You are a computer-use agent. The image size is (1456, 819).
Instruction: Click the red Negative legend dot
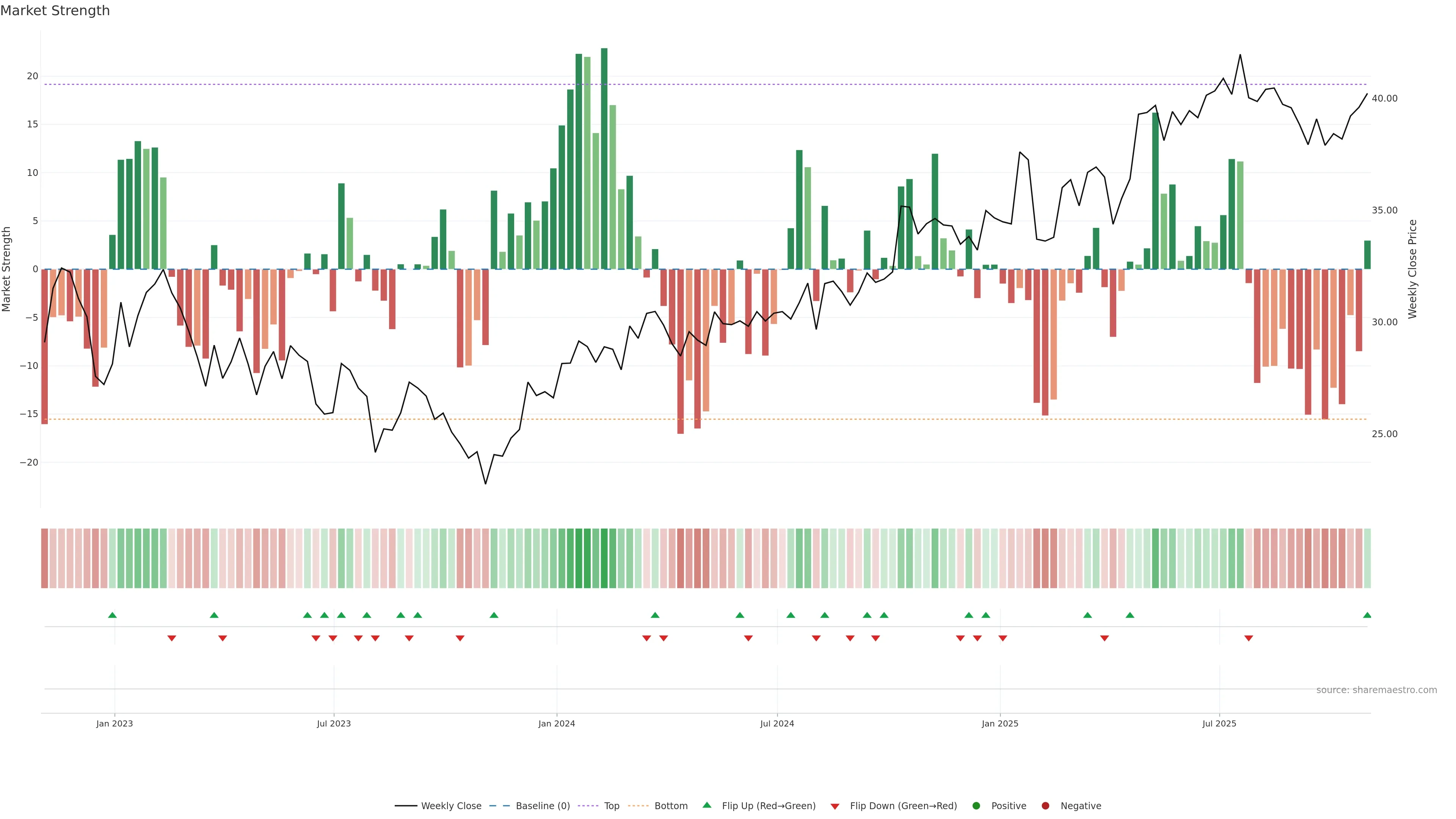pyautogui.click(x=1045, y=806)
